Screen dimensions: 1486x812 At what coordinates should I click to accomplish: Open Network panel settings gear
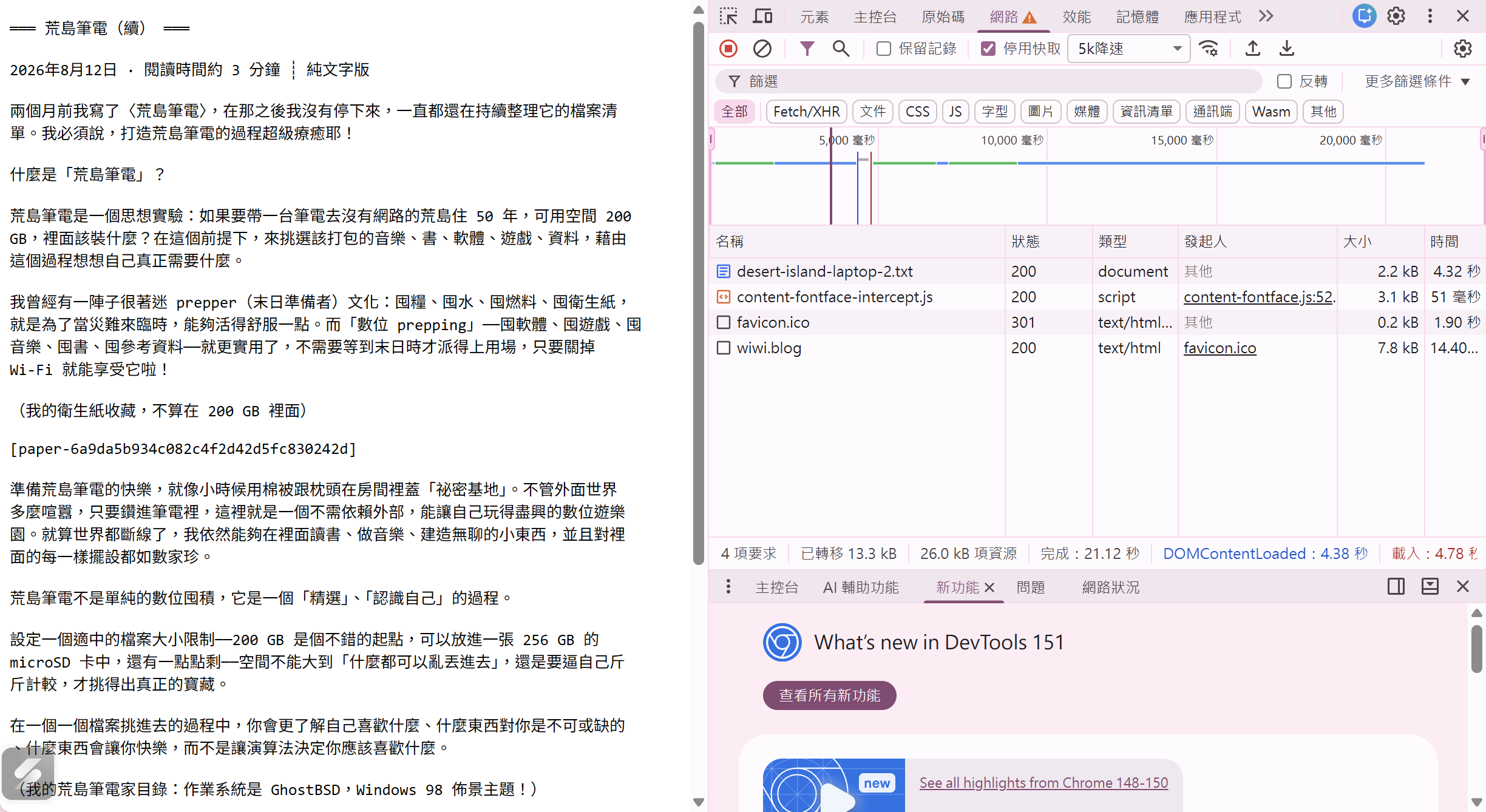tap(1463, 49)
